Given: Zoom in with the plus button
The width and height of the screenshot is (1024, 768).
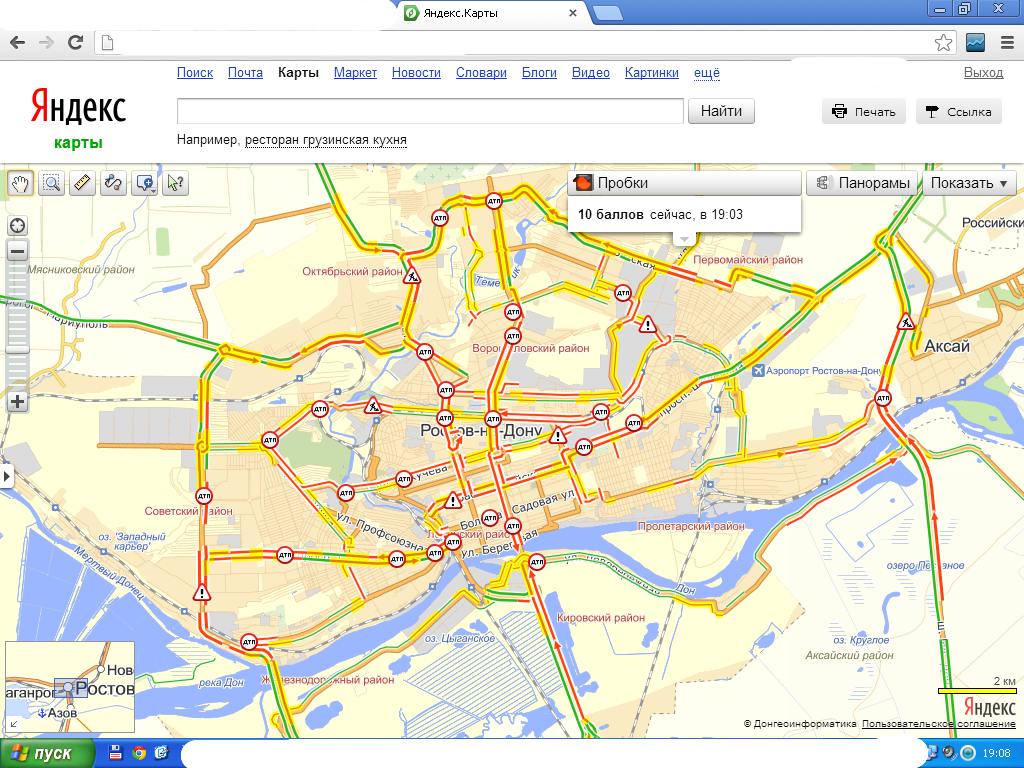Looking at the screenshot, I should (18, 402).
